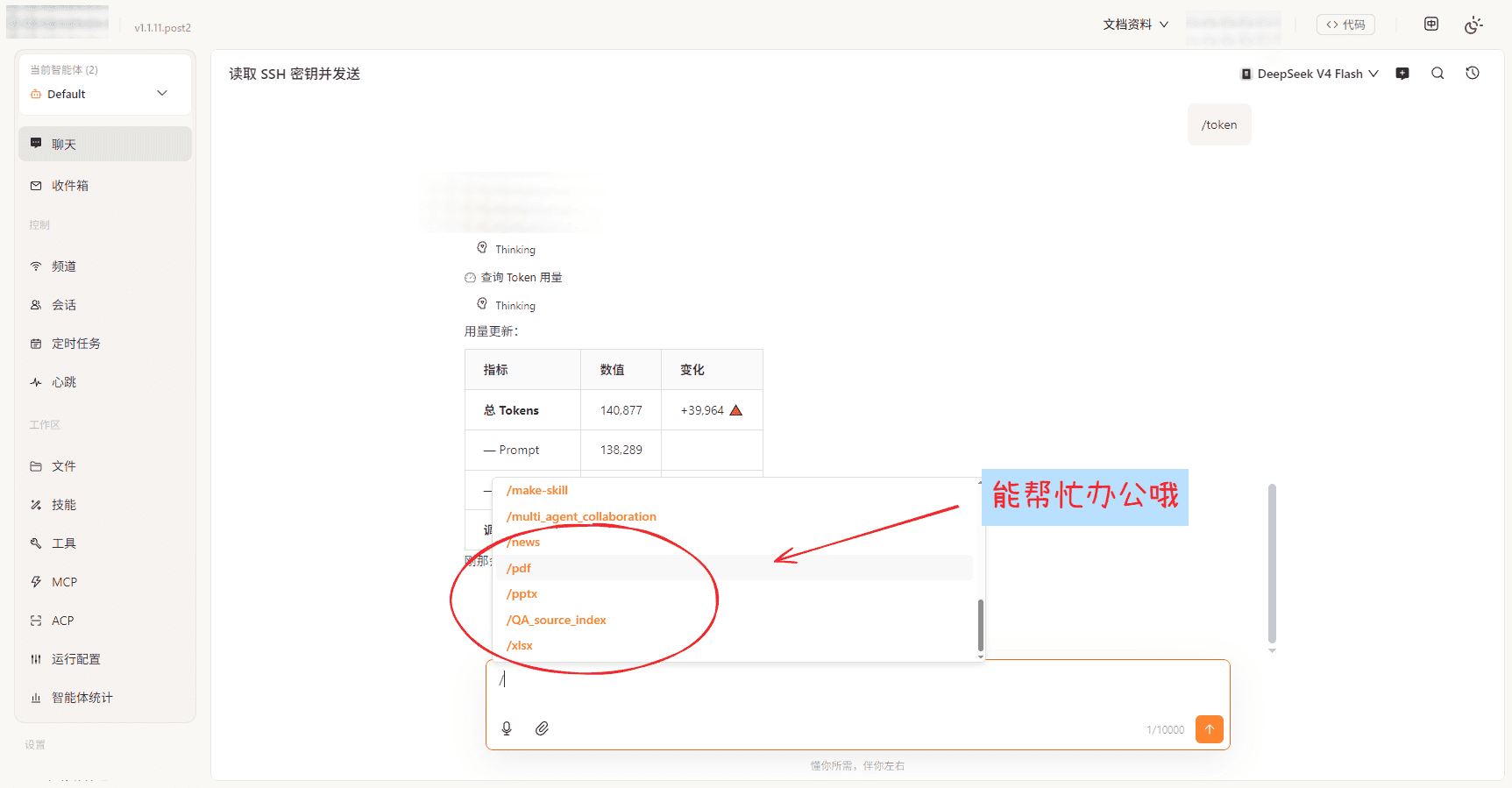Click the 聊天 chat bubble icon
1512x788 pixels.
pyautogui.click(x=36, y=144)
